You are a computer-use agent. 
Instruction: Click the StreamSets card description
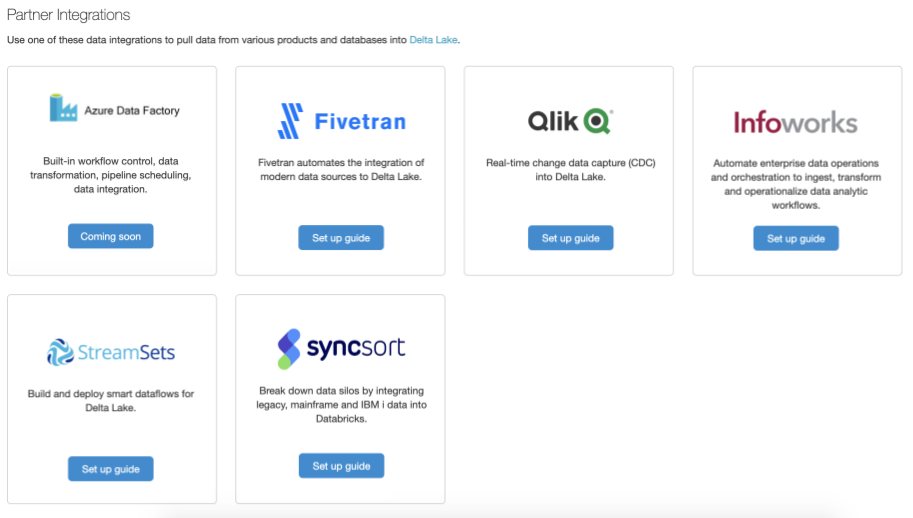111,400
